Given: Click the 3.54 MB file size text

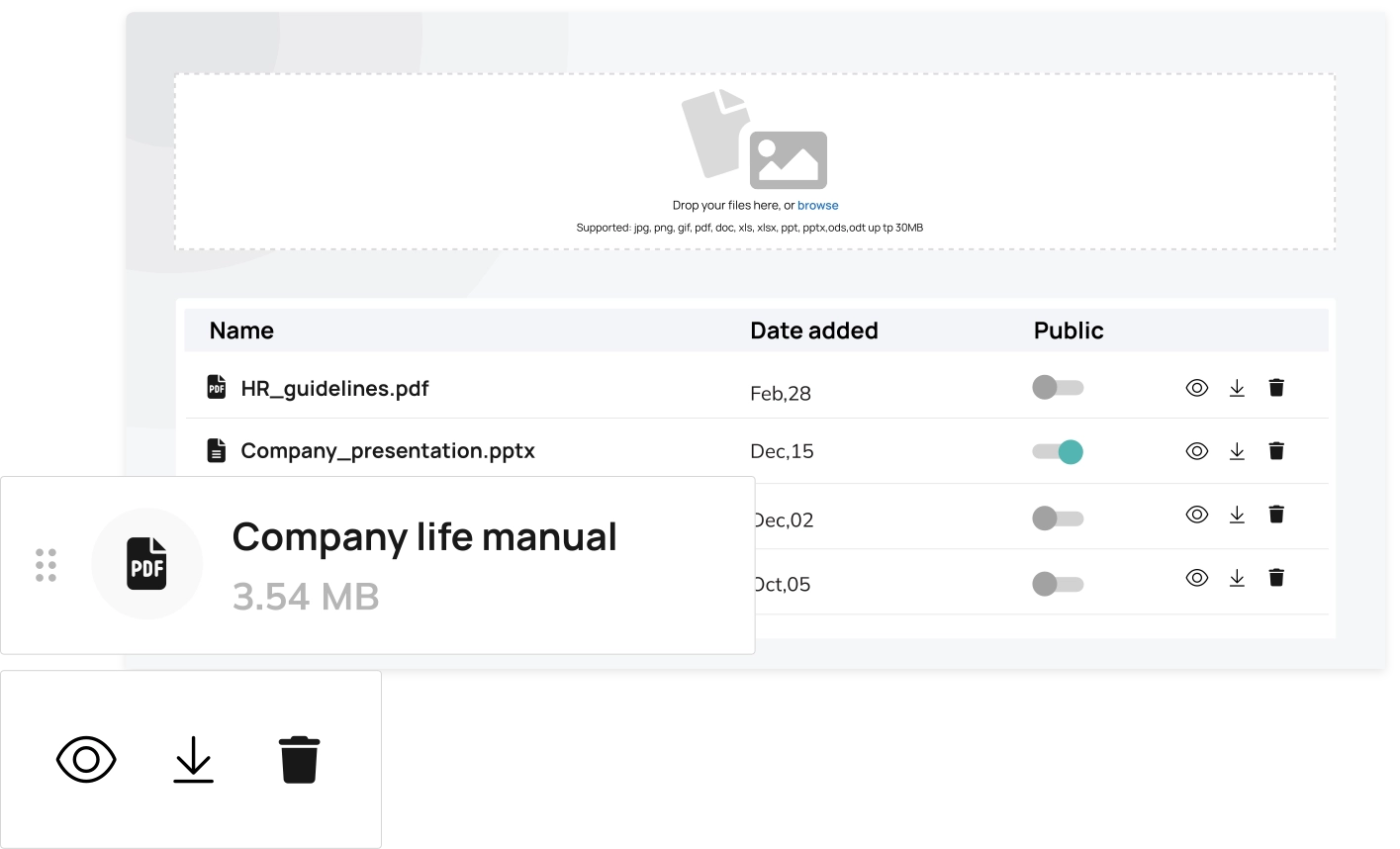Looking at the screenshot, I should 306,597.
